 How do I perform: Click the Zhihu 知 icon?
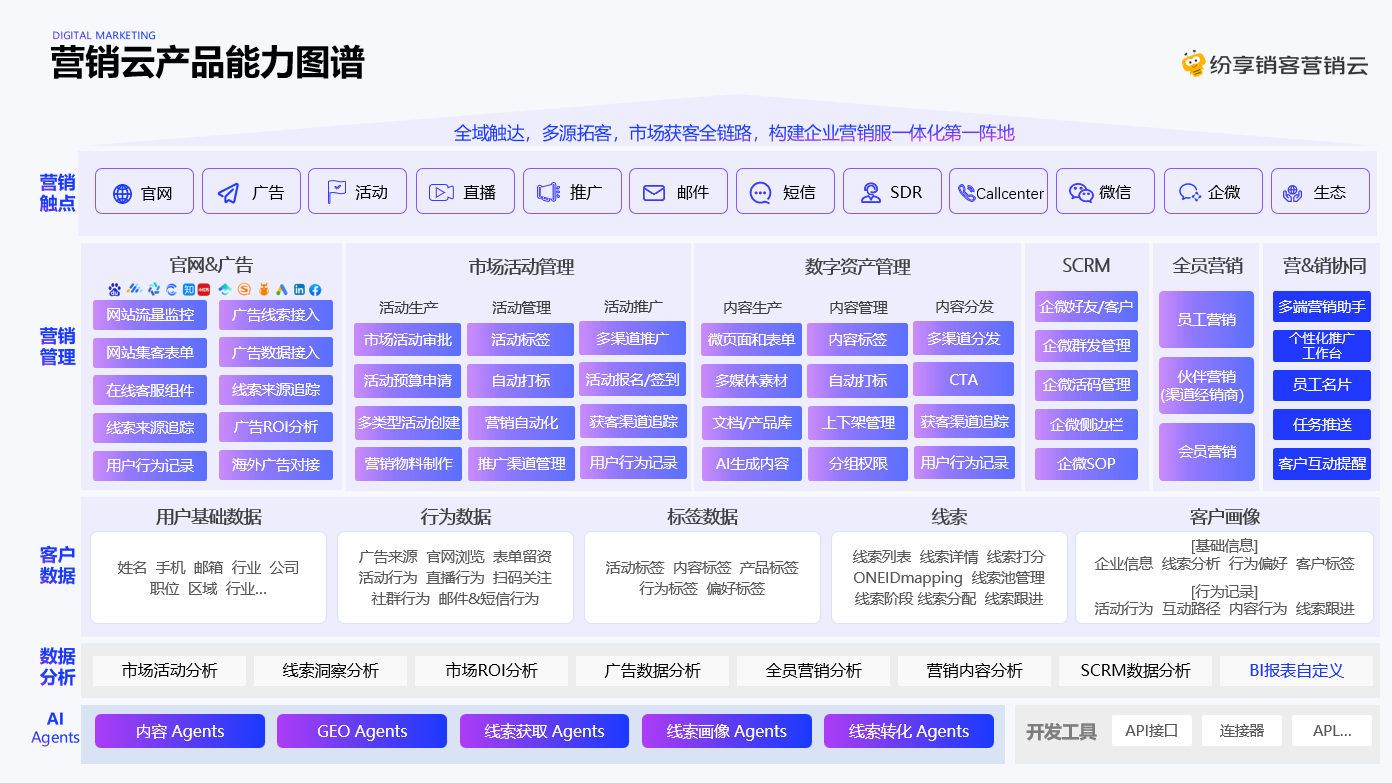[189, 290]
